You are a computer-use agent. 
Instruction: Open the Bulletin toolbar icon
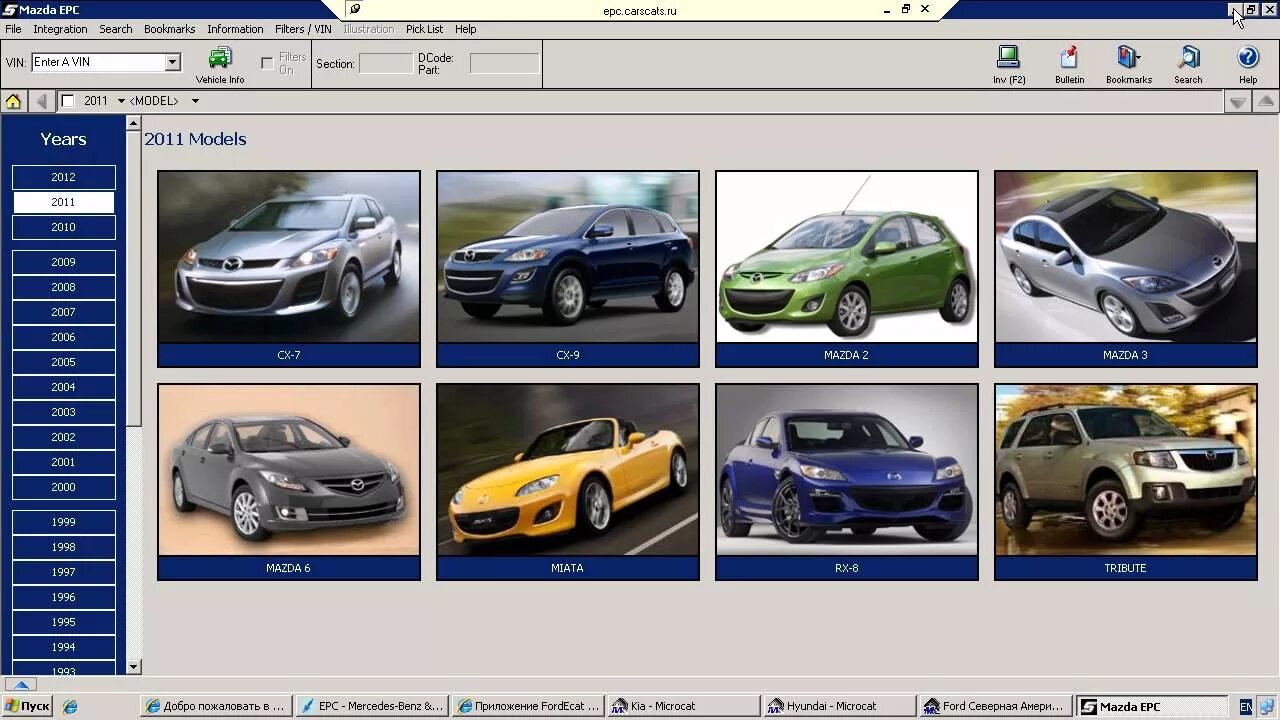1069,66
